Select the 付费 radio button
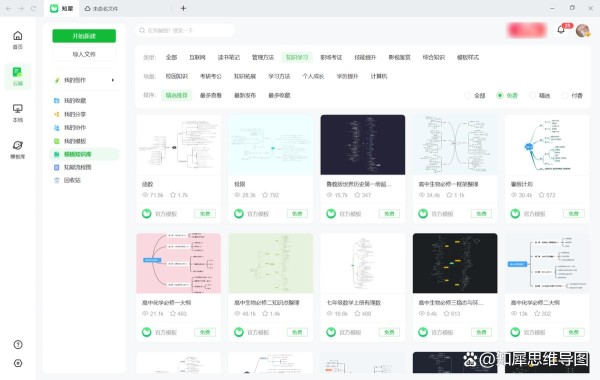This screenshot has width=600, height=380. point(565,95)
